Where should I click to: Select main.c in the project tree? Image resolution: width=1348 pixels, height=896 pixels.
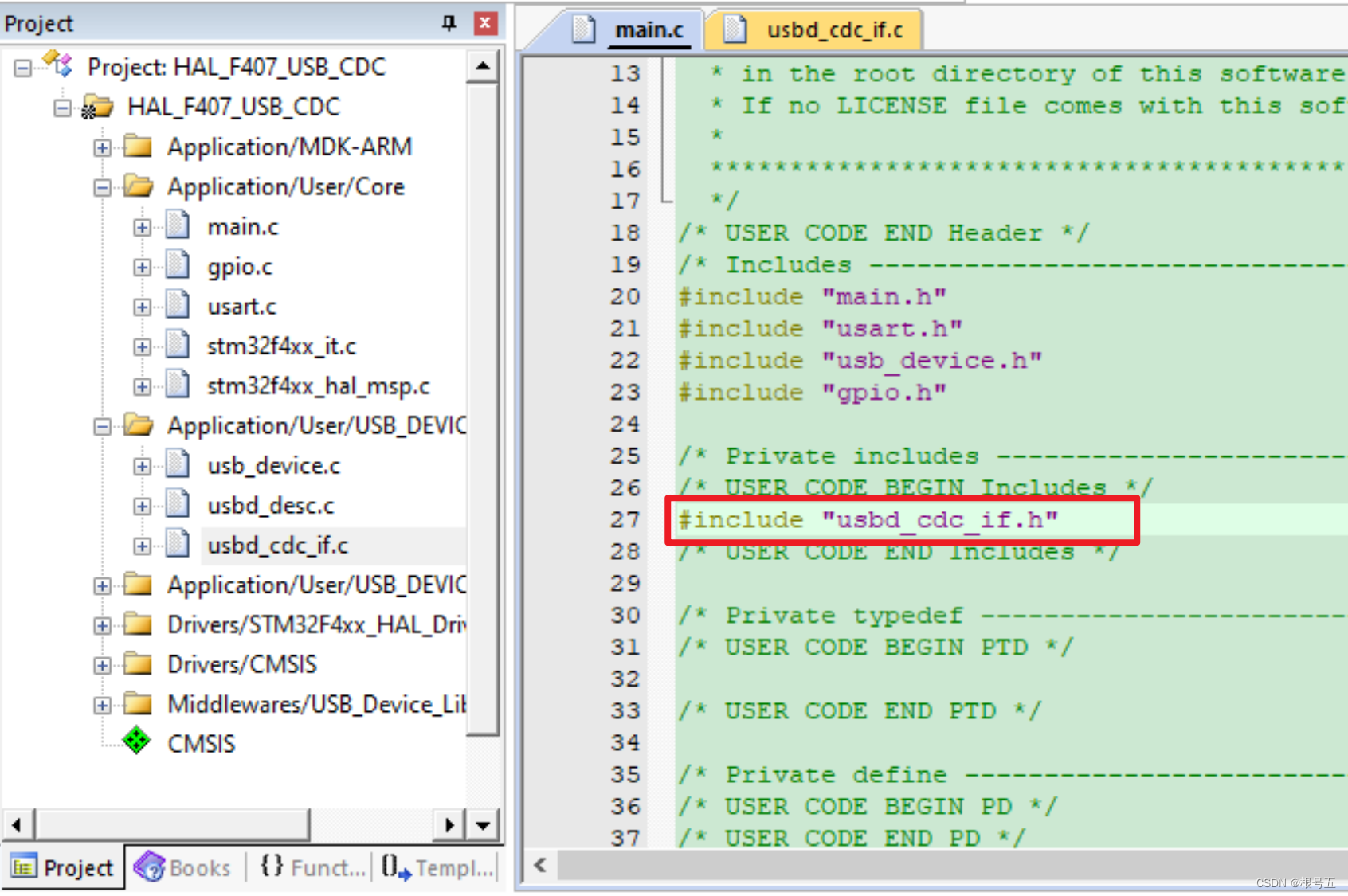tap(243, 227)
